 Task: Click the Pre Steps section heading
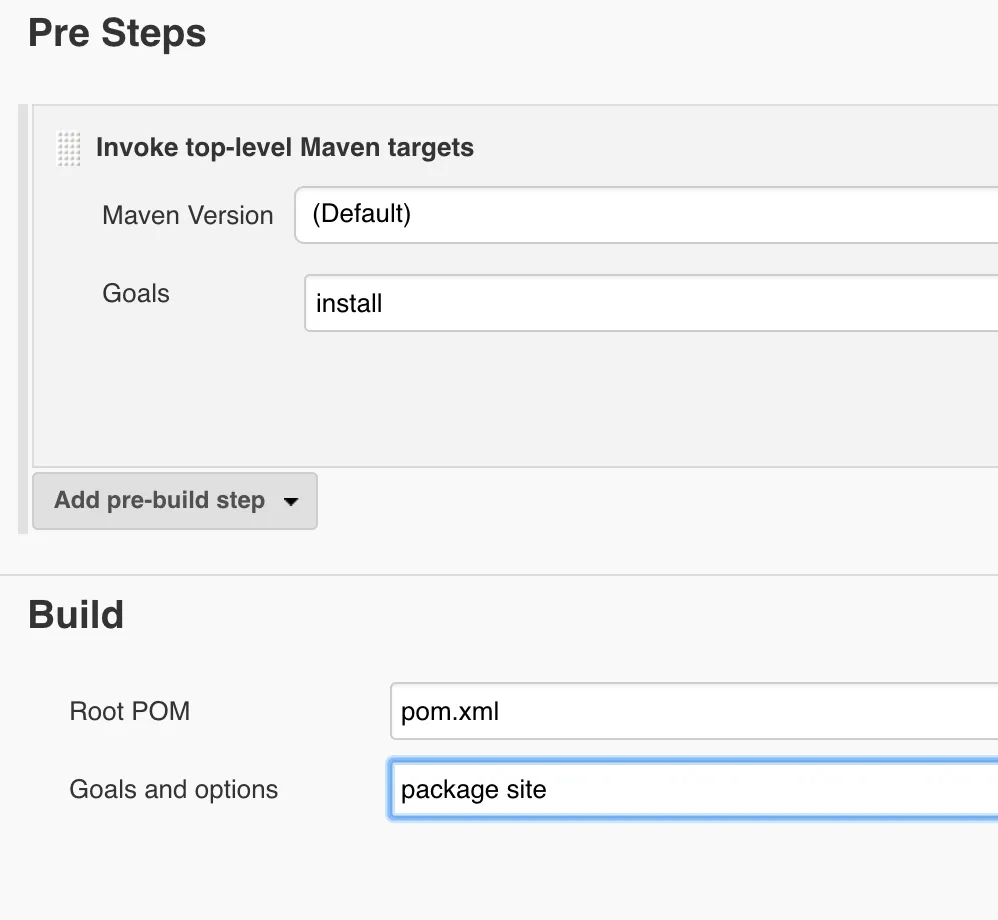(x=117, y=33)
